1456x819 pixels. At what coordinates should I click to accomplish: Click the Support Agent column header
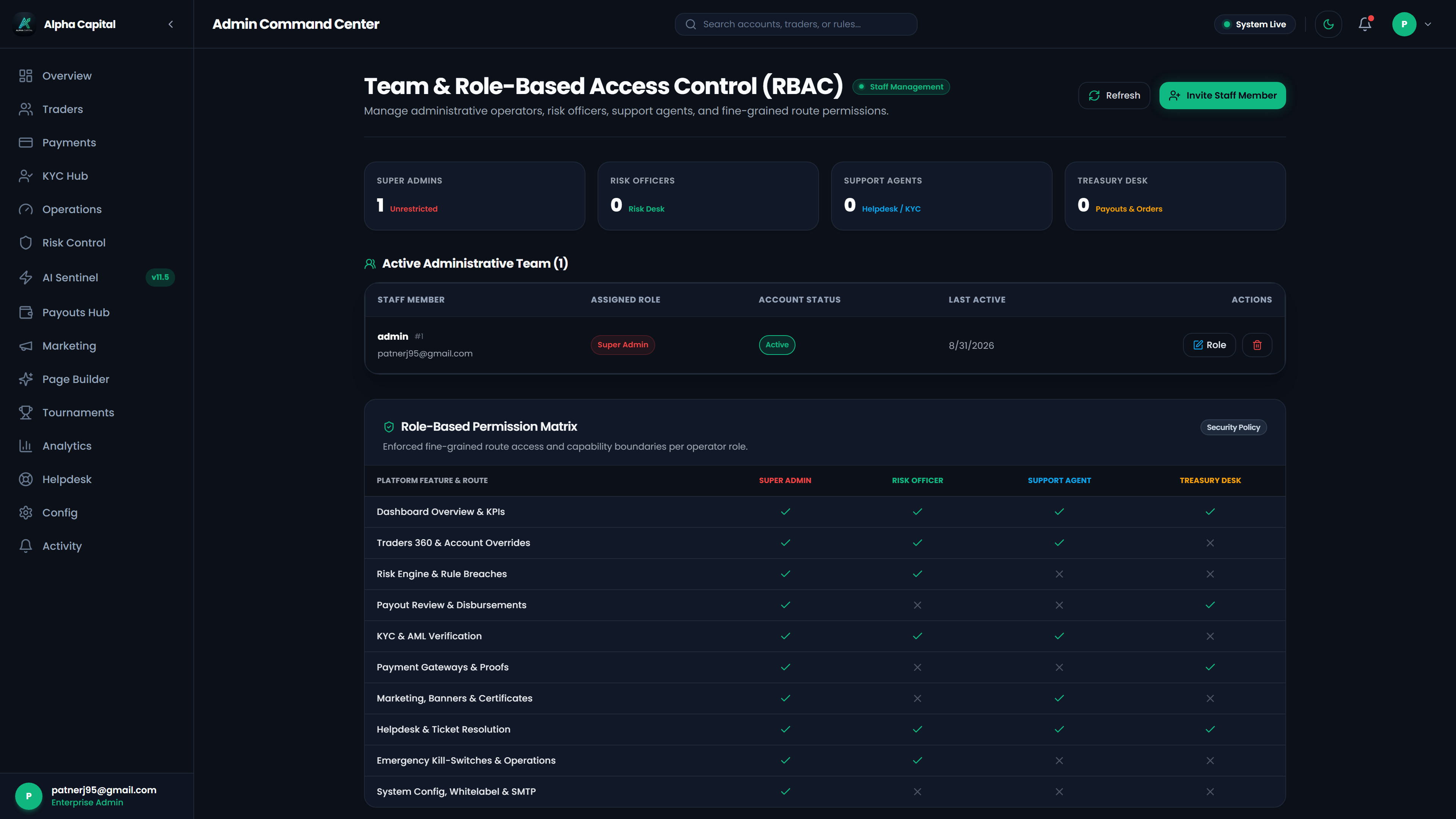(1059, 480)
